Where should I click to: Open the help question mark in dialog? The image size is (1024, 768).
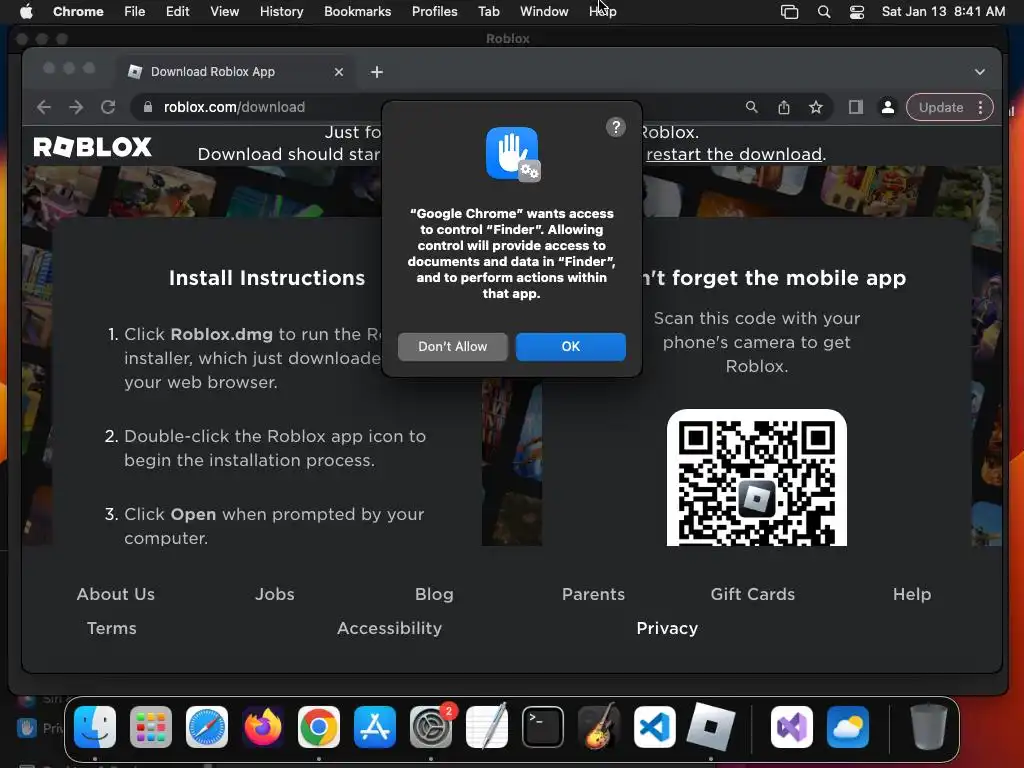[615, 127]
